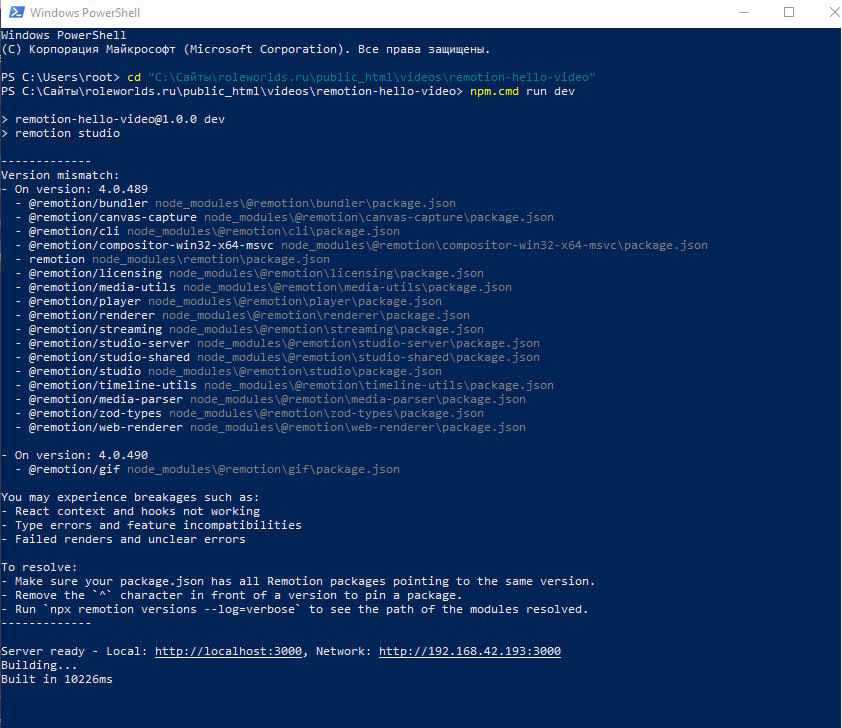Click the '@remotion/gif' package name

point(74,469)
